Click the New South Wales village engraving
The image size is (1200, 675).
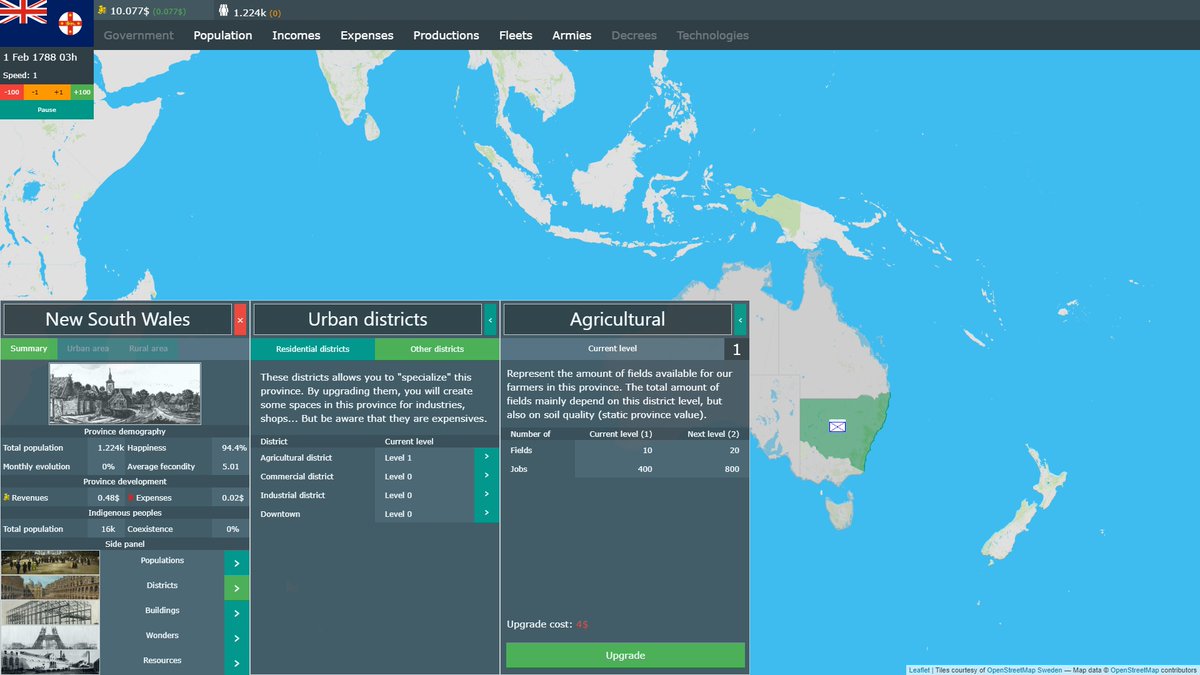pos(125,394)
